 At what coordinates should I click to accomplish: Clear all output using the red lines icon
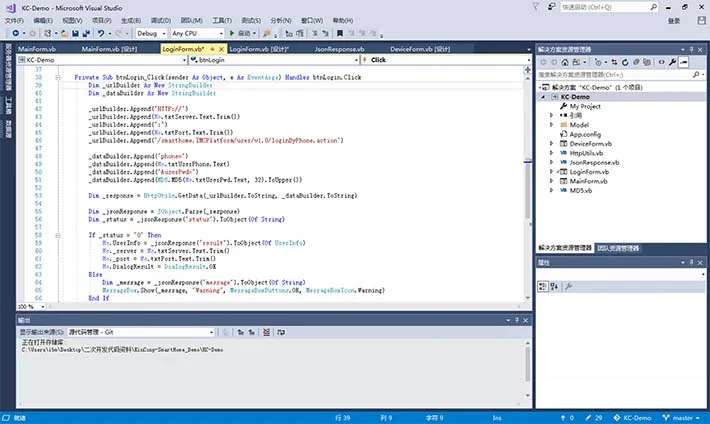coord(266,332)
